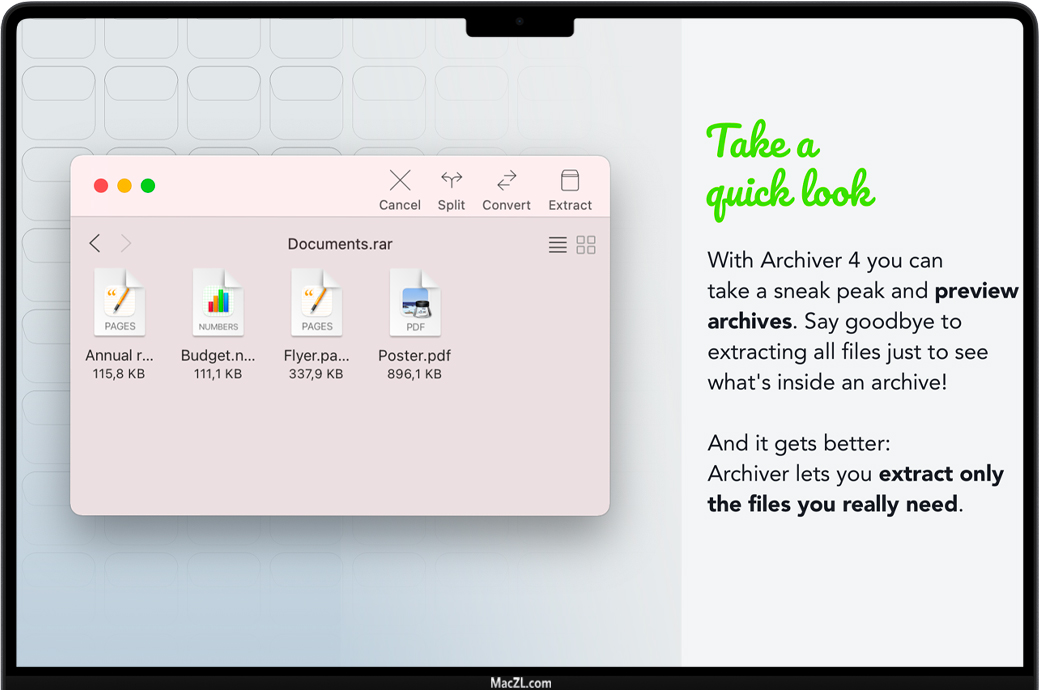Click the Flyer.pa... file name label
Screen dimensions: 1040x690
point(317,355)
